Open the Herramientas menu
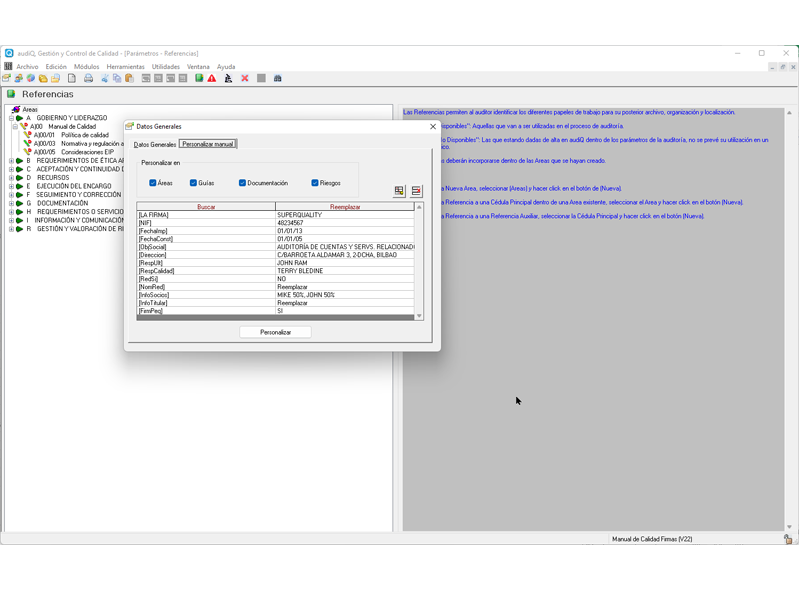This screenshot has height=600, width=800. click(126, 67)
